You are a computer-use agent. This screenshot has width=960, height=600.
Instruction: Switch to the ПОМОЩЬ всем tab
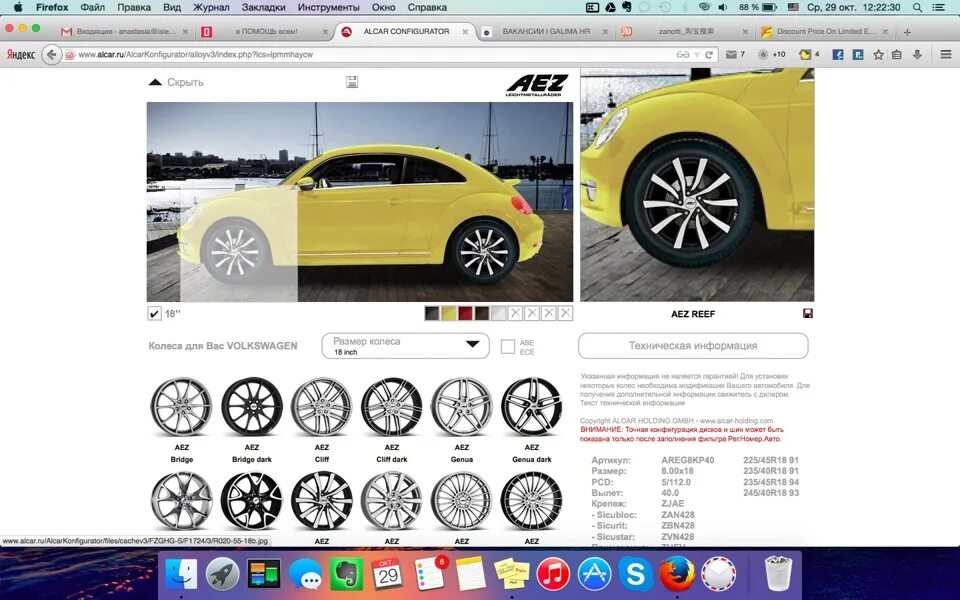pos(264,31)
